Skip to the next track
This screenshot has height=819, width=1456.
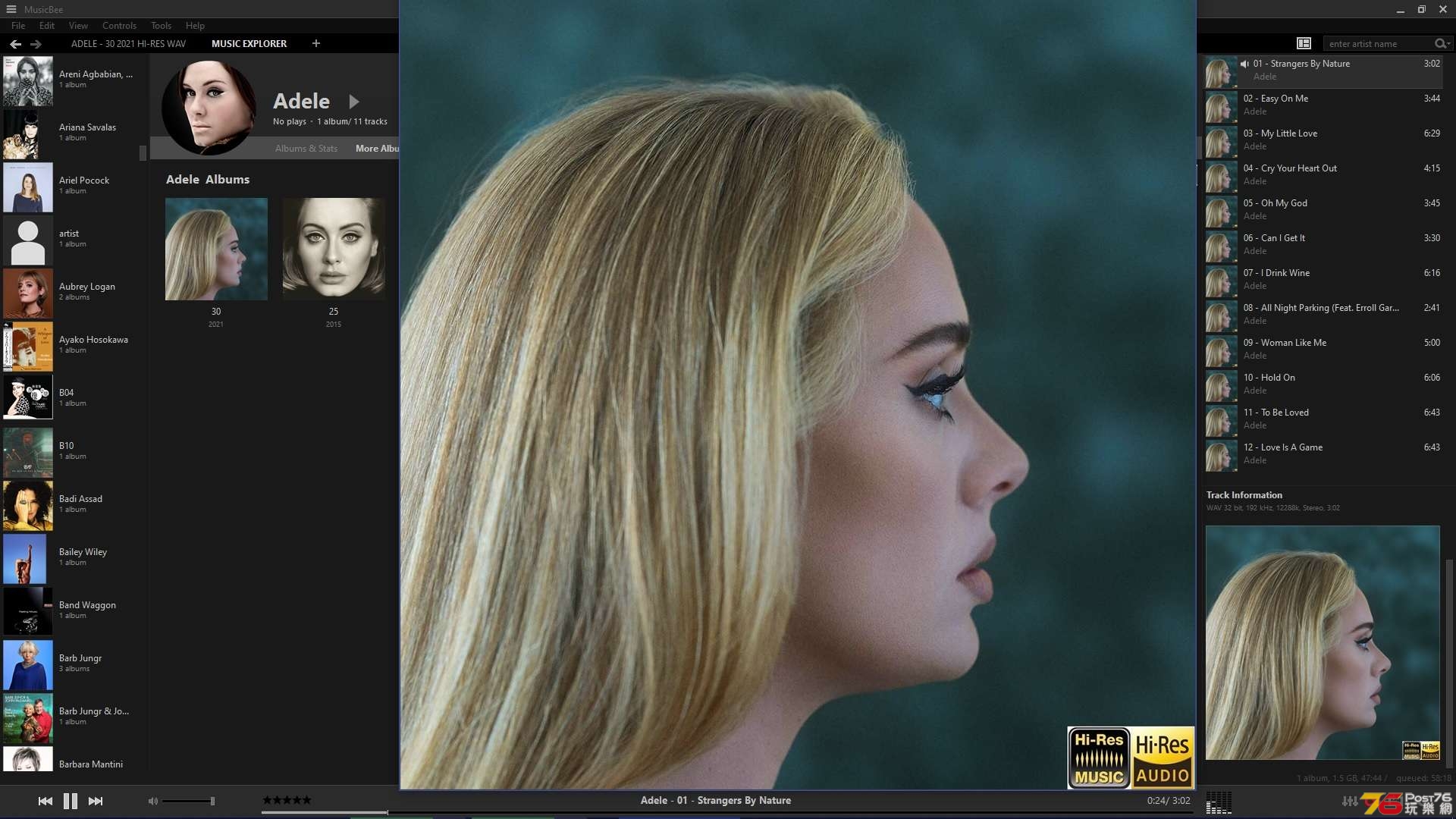96,801
